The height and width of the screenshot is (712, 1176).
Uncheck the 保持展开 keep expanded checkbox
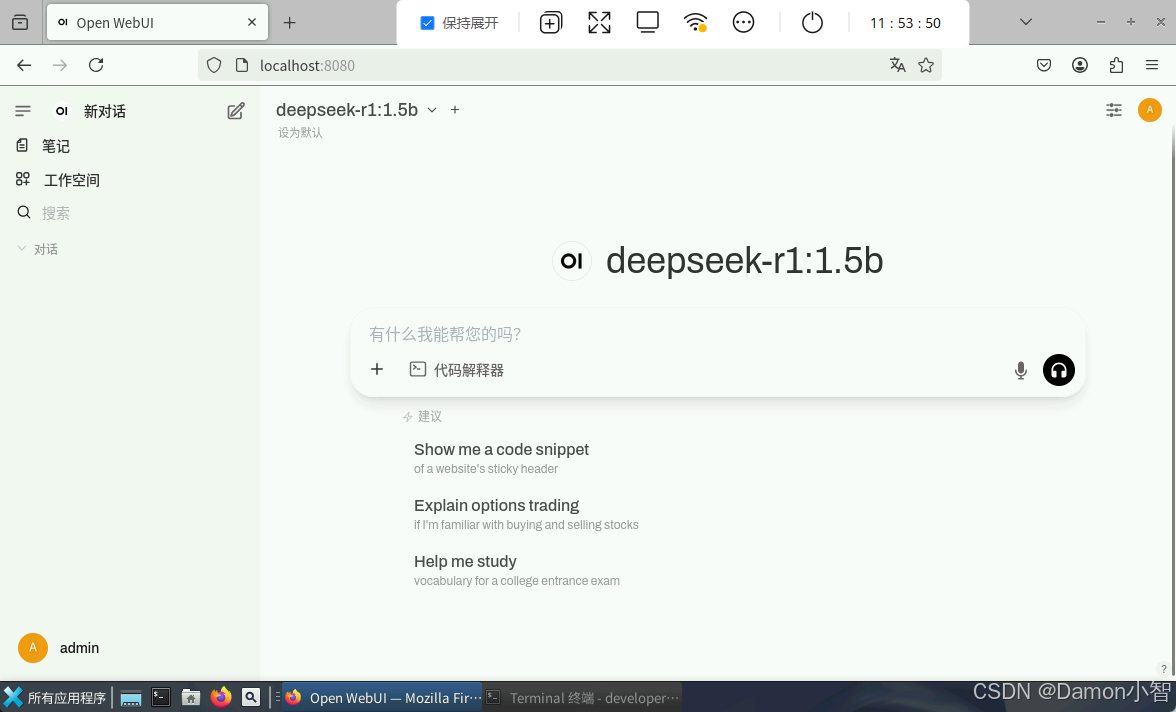point(428,23)
